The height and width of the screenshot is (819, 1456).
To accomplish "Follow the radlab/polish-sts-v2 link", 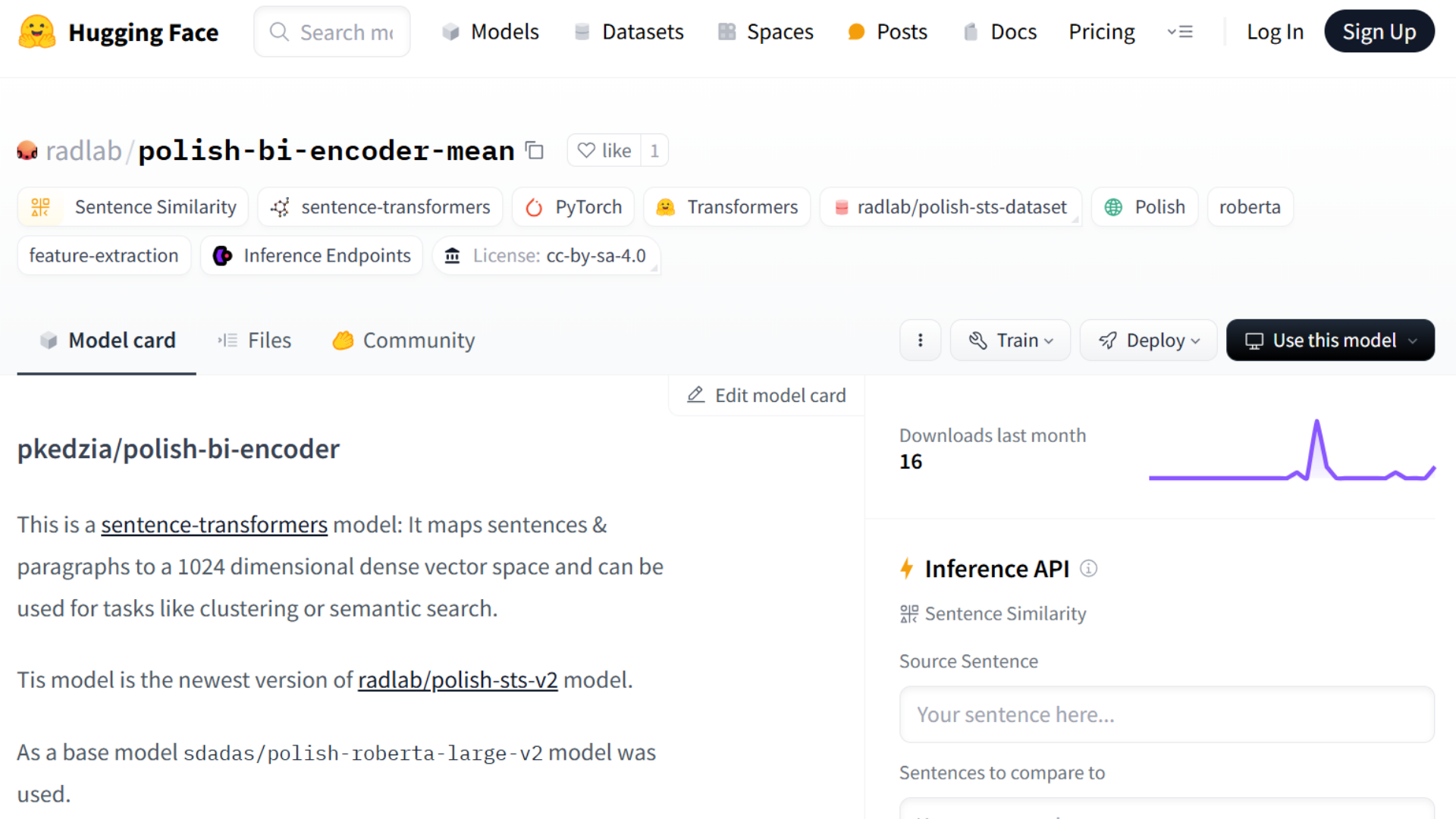I will (457, 680).
